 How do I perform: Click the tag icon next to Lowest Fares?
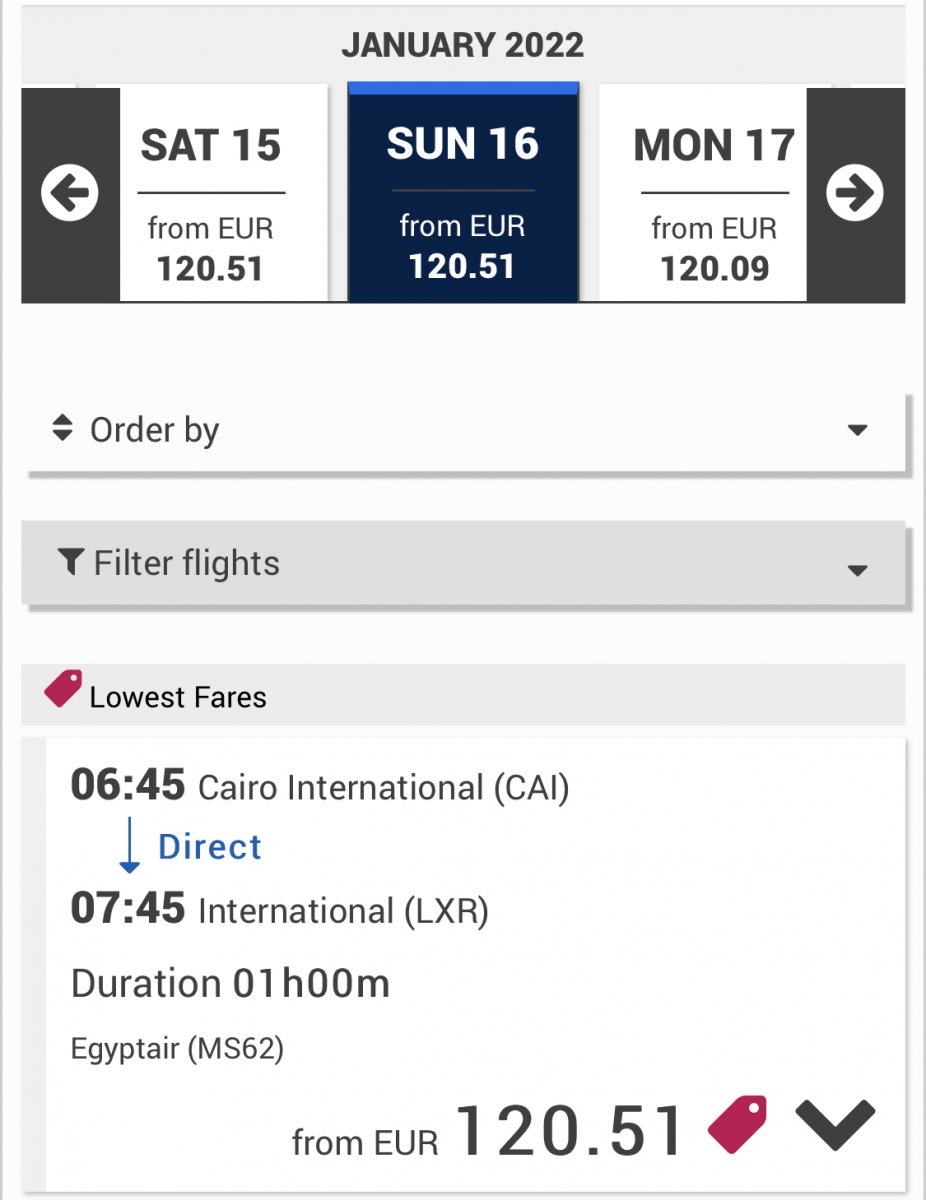pyautogui.click(x=63, y=689)
